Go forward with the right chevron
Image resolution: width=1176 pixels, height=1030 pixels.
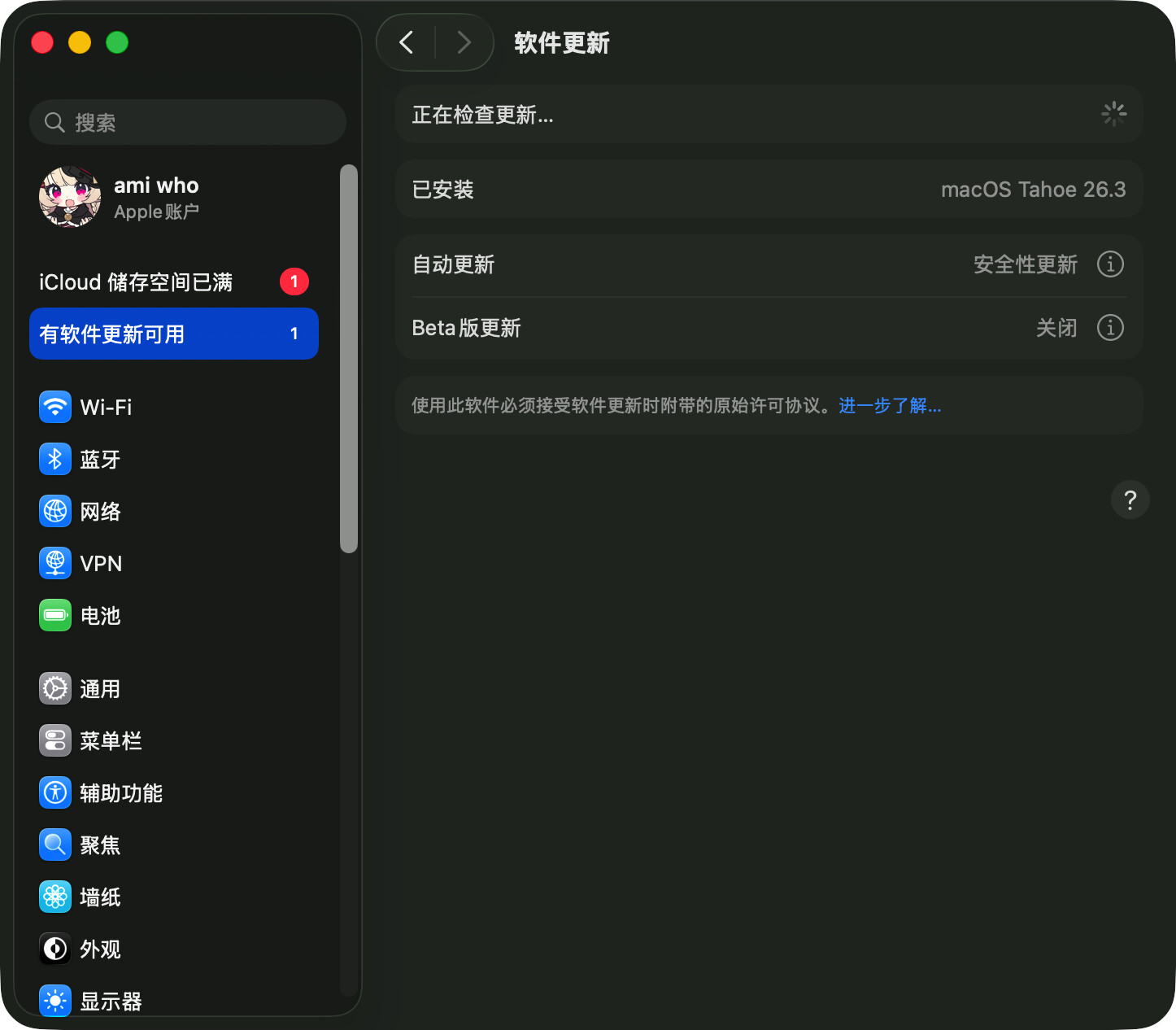click(464, 42)
